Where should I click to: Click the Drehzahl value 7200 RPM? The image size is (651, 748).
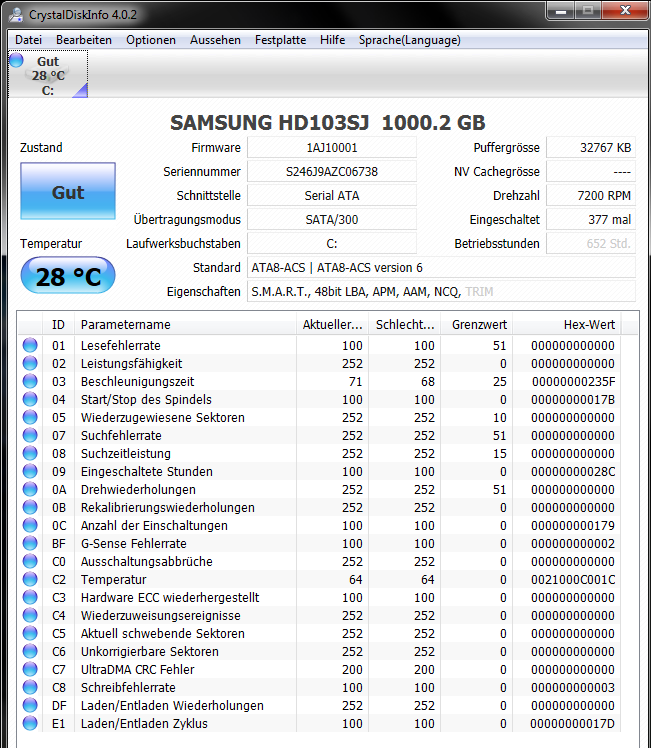pos(591,196)
